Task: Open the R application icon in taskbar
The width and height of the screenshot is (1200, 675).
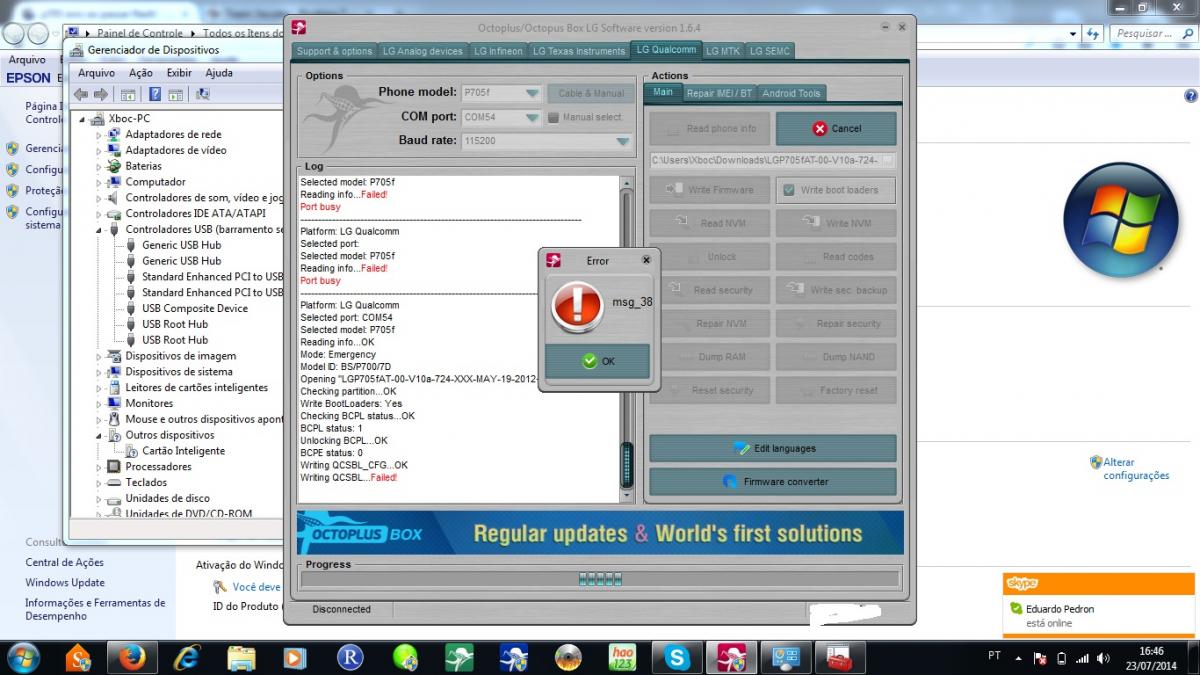Action: (349, 656)
